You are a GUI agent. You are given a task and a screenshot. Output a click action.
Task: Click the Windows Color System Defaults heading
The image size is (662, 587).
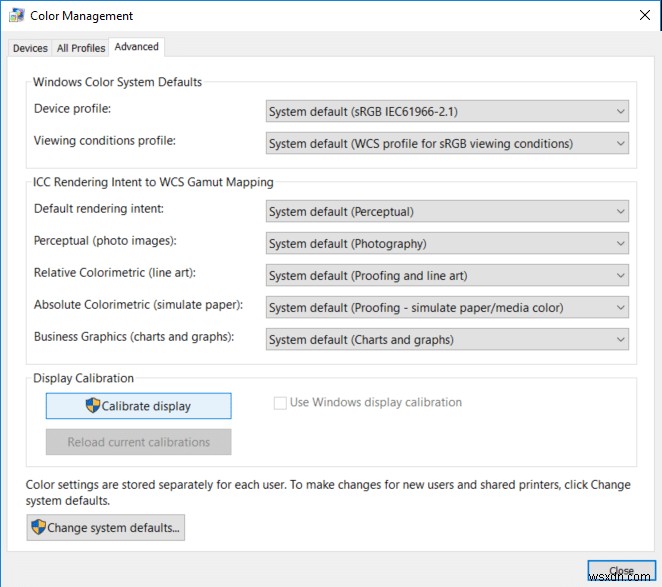click(x=117, y=82)
